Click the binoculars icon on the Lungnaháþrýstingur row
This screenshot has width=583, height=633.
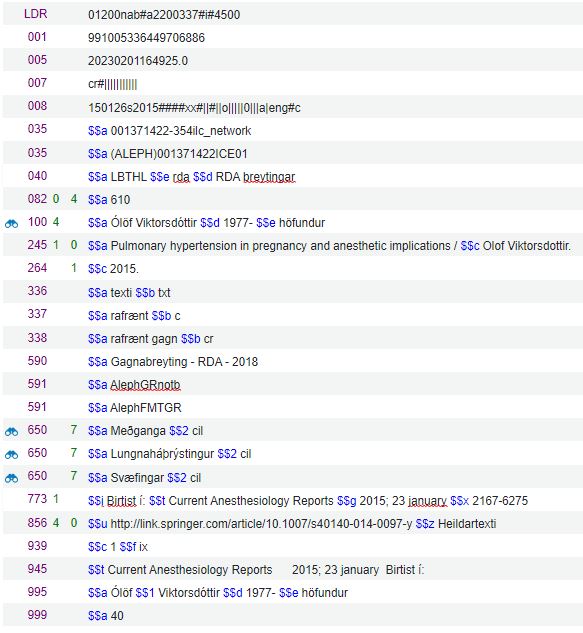click(11, 455)
